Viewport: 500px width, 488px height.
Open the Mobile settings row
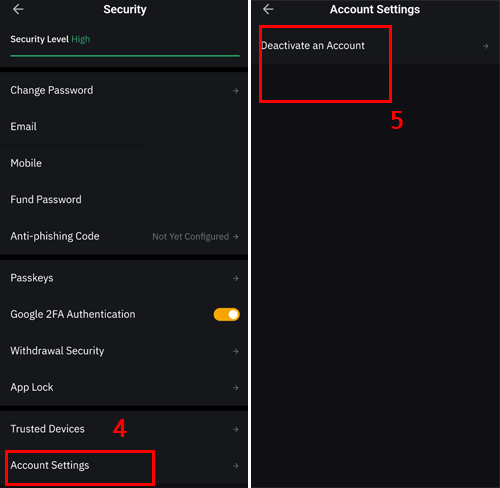coord(124,163)
